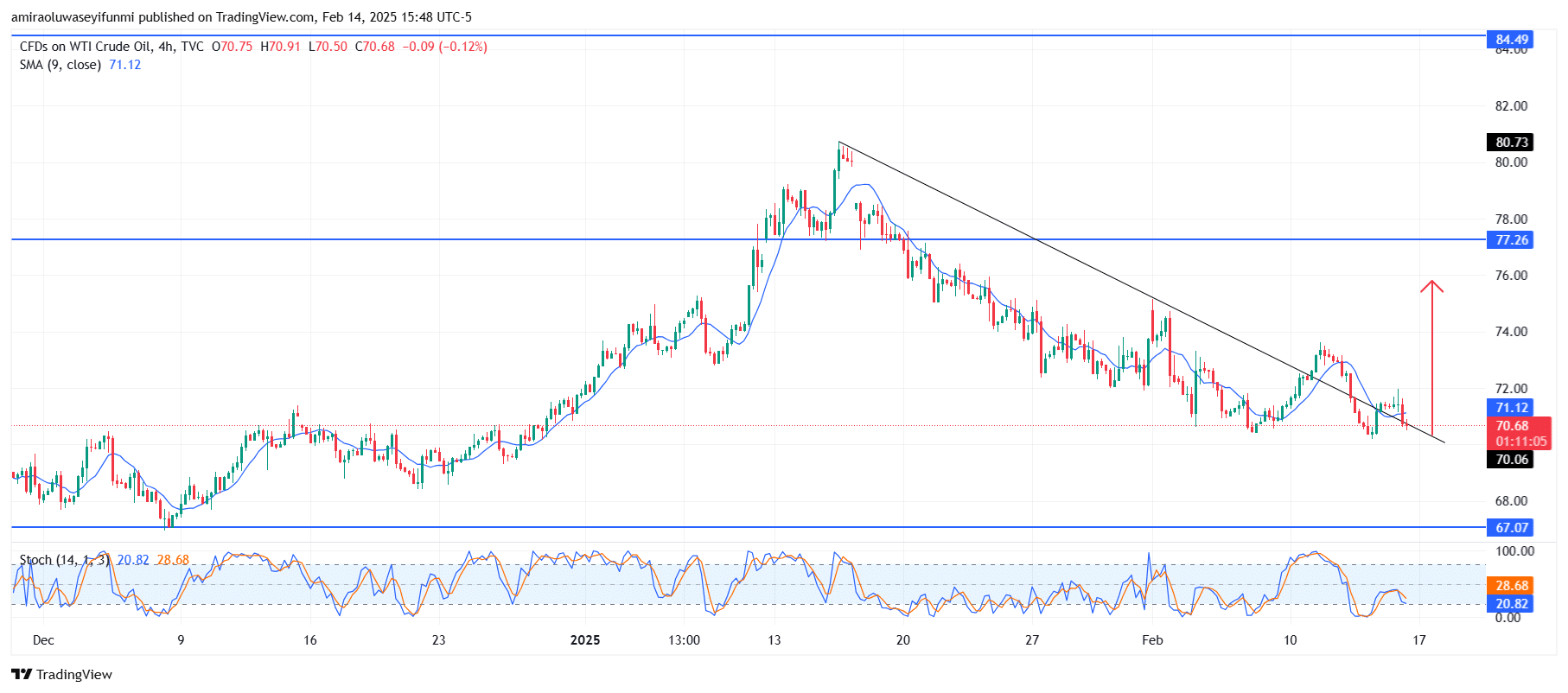Click the 13:00 time axis label

(x=684, y=640)
